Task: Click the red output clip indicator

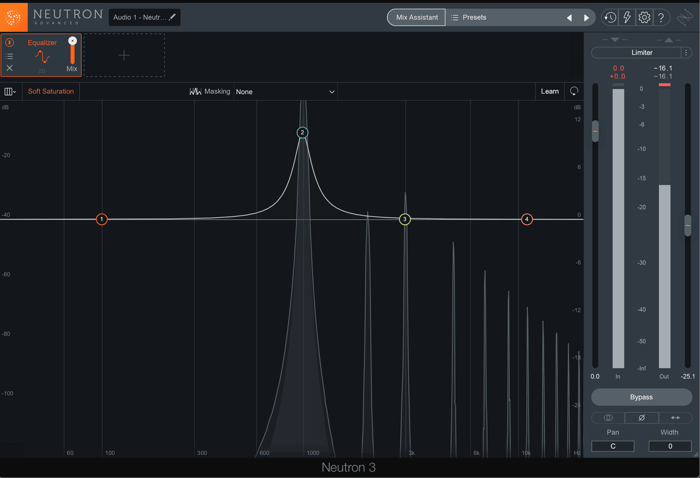Action: (665, 84)
